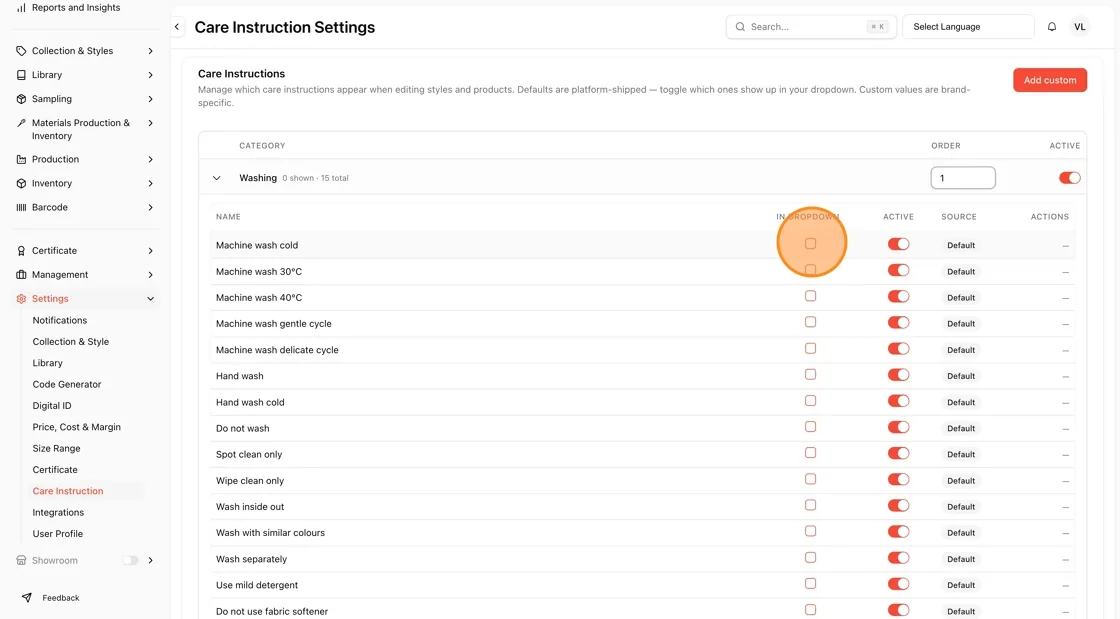Expand the Production submenu arrow

(150, 159)
